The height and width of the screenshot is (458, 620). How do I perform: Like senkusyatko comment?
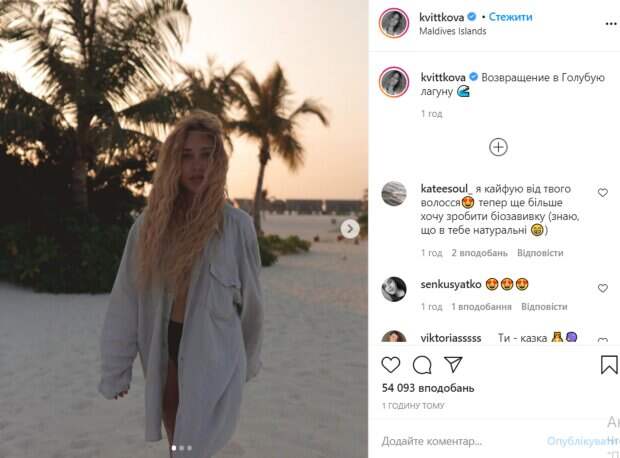603,288
